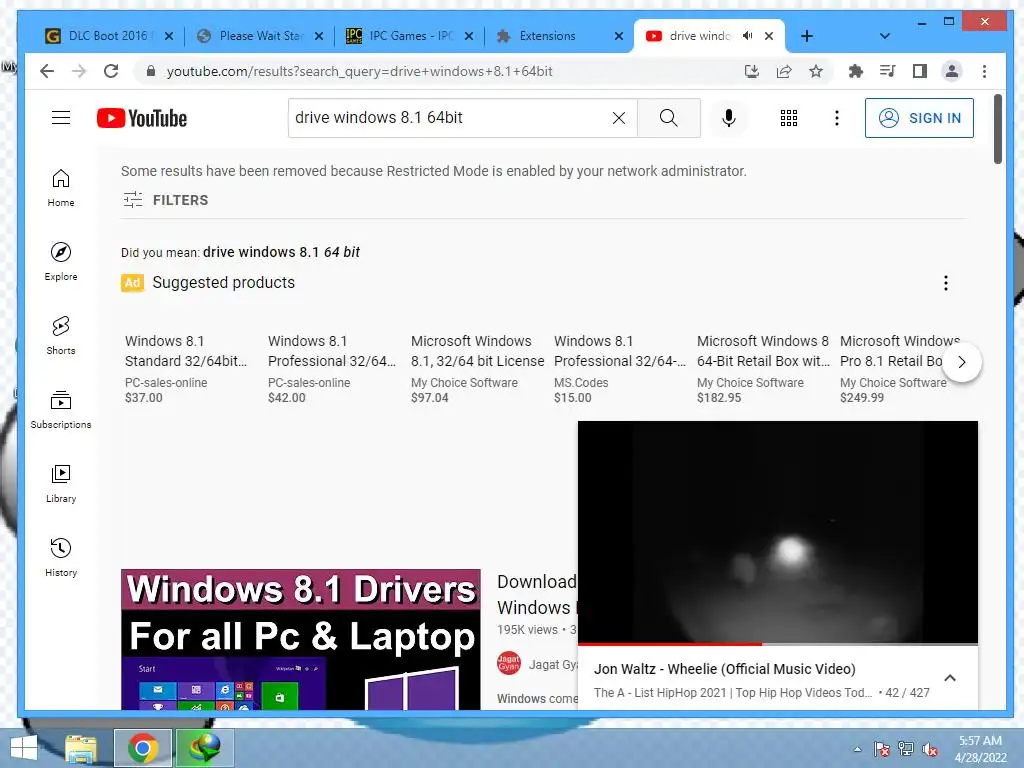The height and width of the screenshot is (768, 1024).
Task: Show next suggested products with arrow
Action: point(961,362)
